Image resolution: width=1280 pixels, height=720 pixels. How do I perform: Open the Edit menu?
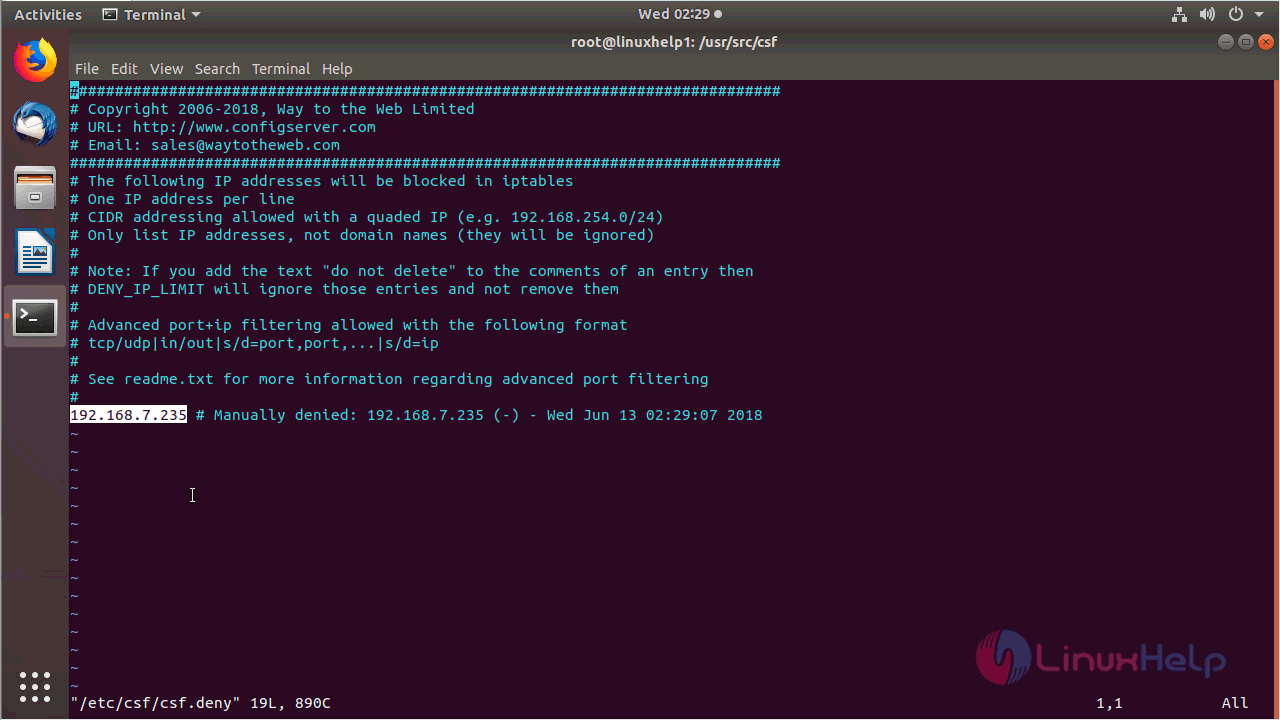tap(124, 69)
